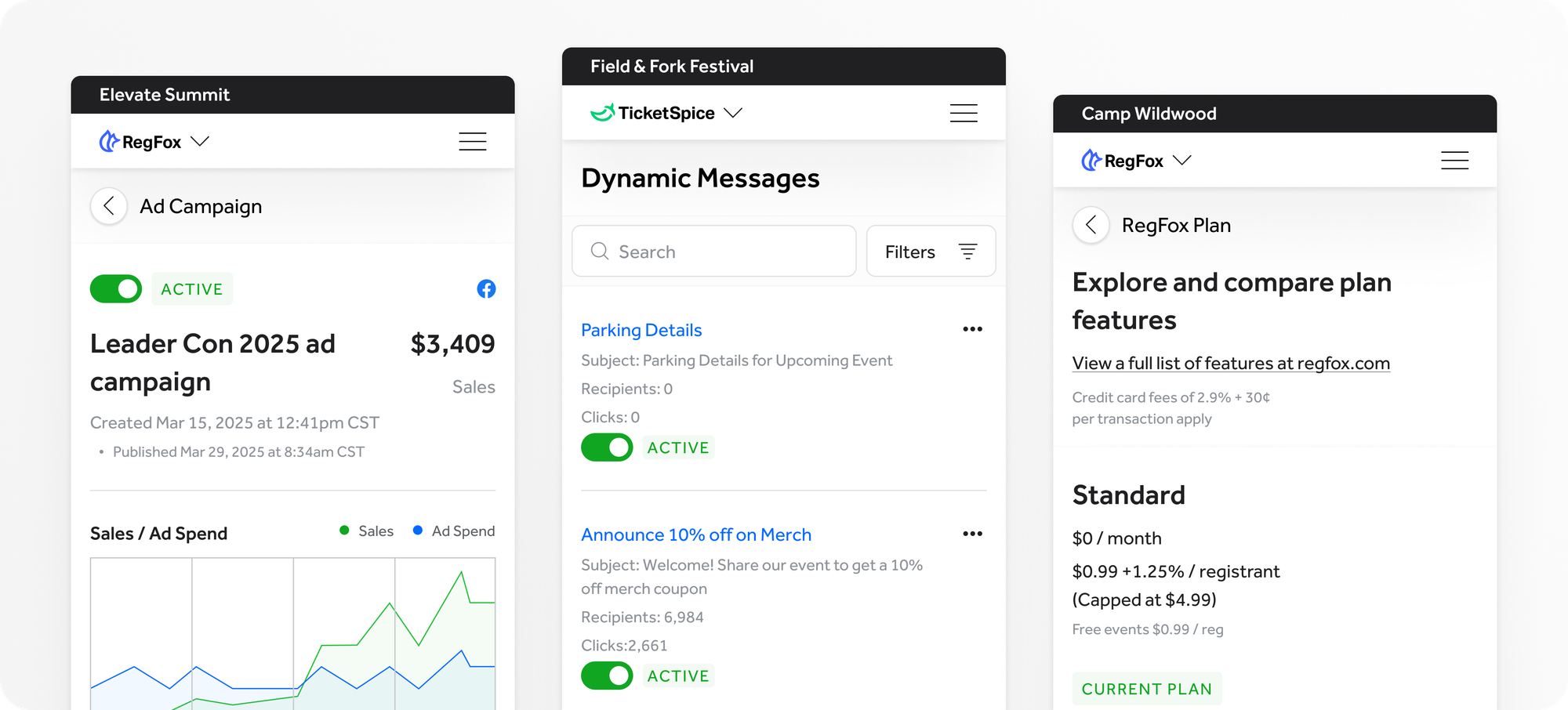Go back from Ad Campaign page
1568x710 pixels.
point(109,206)
